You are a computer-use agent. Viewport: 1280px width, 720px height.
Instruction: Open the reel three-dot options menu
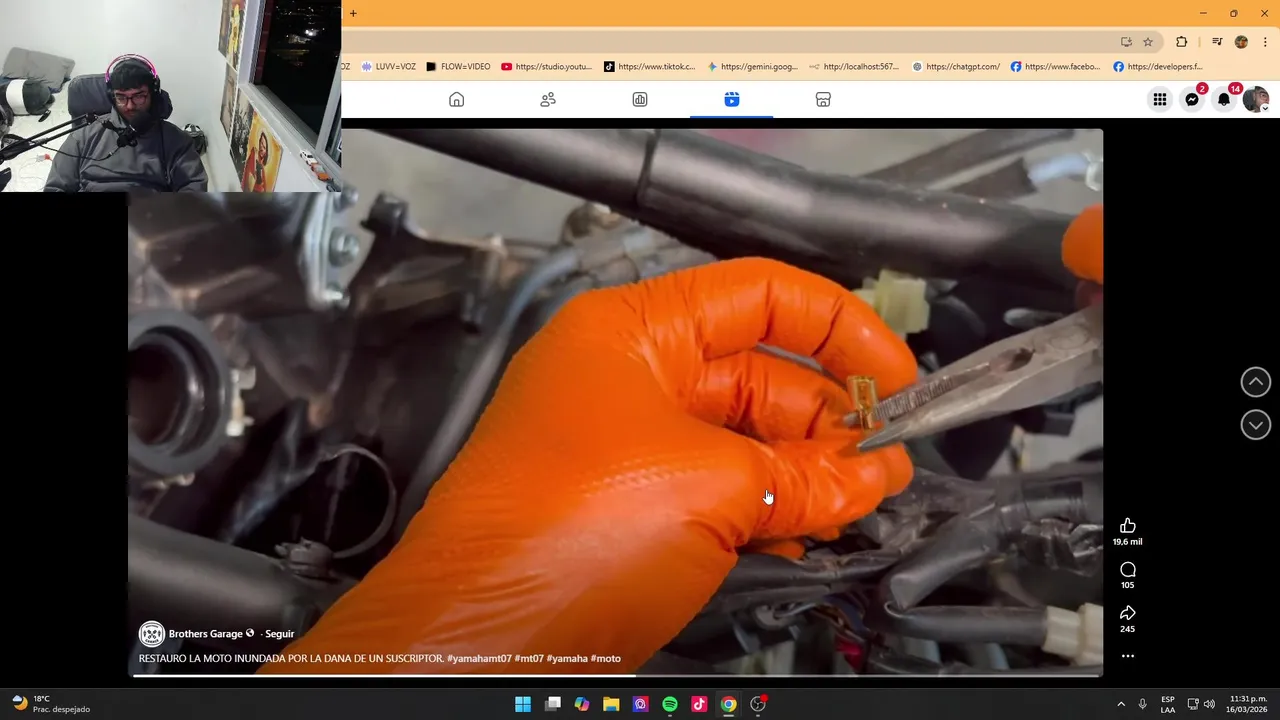tap(1128, 656)
